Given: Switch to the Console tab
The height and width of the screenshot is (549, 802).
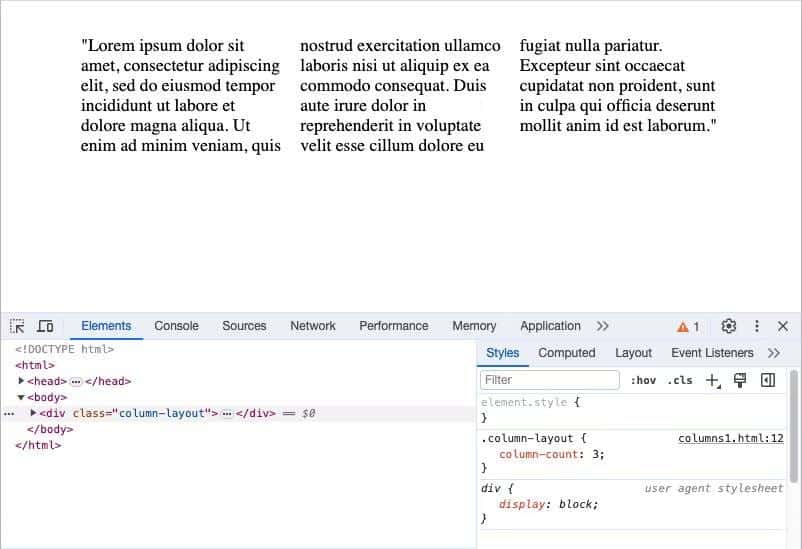Looking at the screenshot, I should click(176, 326).
